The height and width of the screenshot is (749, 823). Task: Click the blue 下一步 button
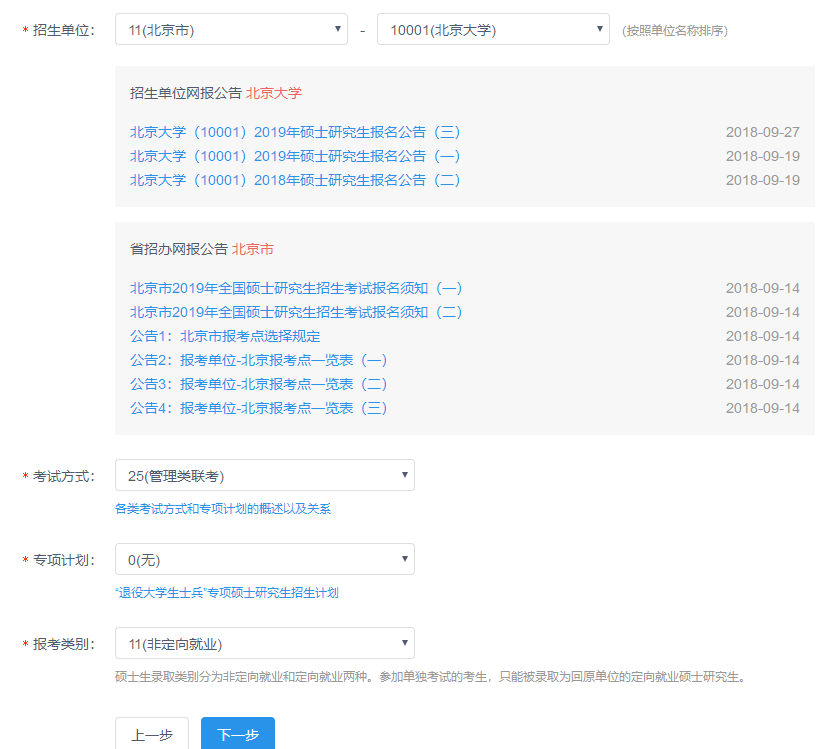click(x=238, y=734)
